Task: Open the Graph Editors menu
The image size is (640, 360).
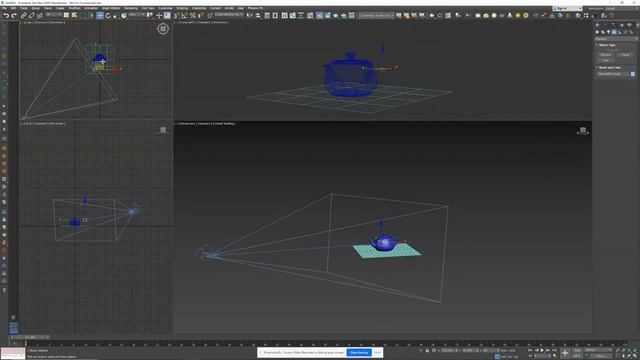Action: coord(111,8)
